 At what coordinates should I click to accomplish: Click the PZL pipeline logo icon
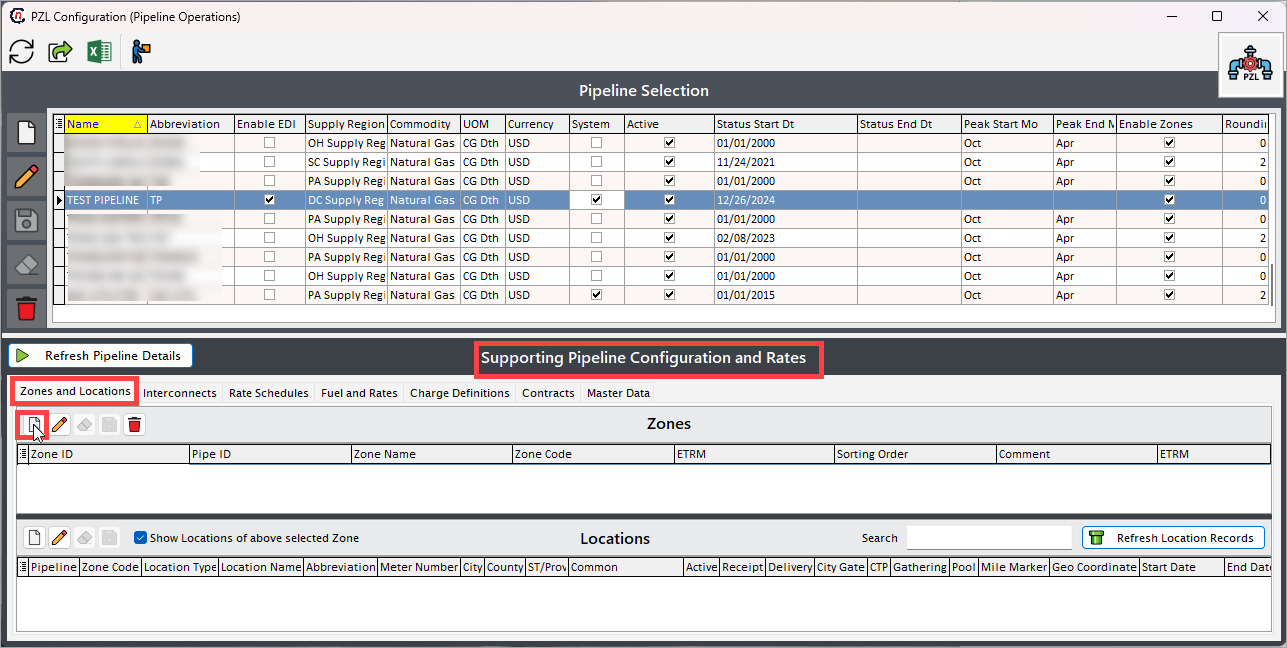tap(1251, 64)
